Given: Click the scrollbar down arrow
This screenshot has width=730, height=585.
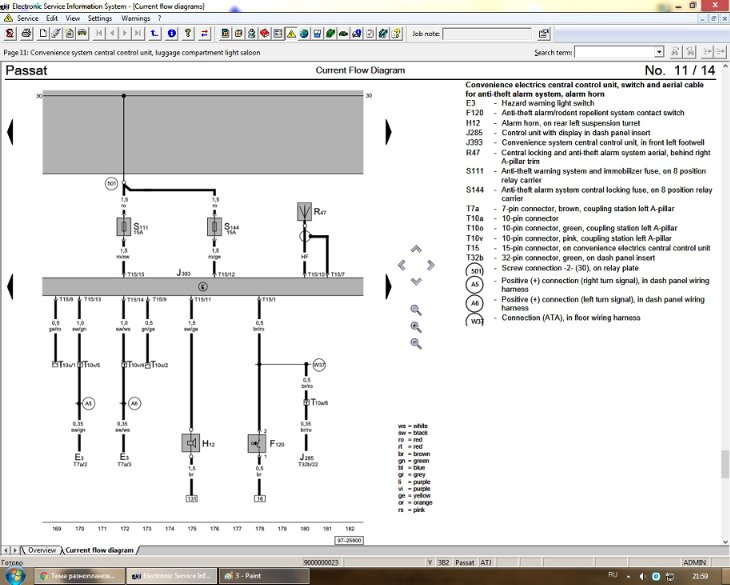Looking at the screenshot, I should [725, 542].
